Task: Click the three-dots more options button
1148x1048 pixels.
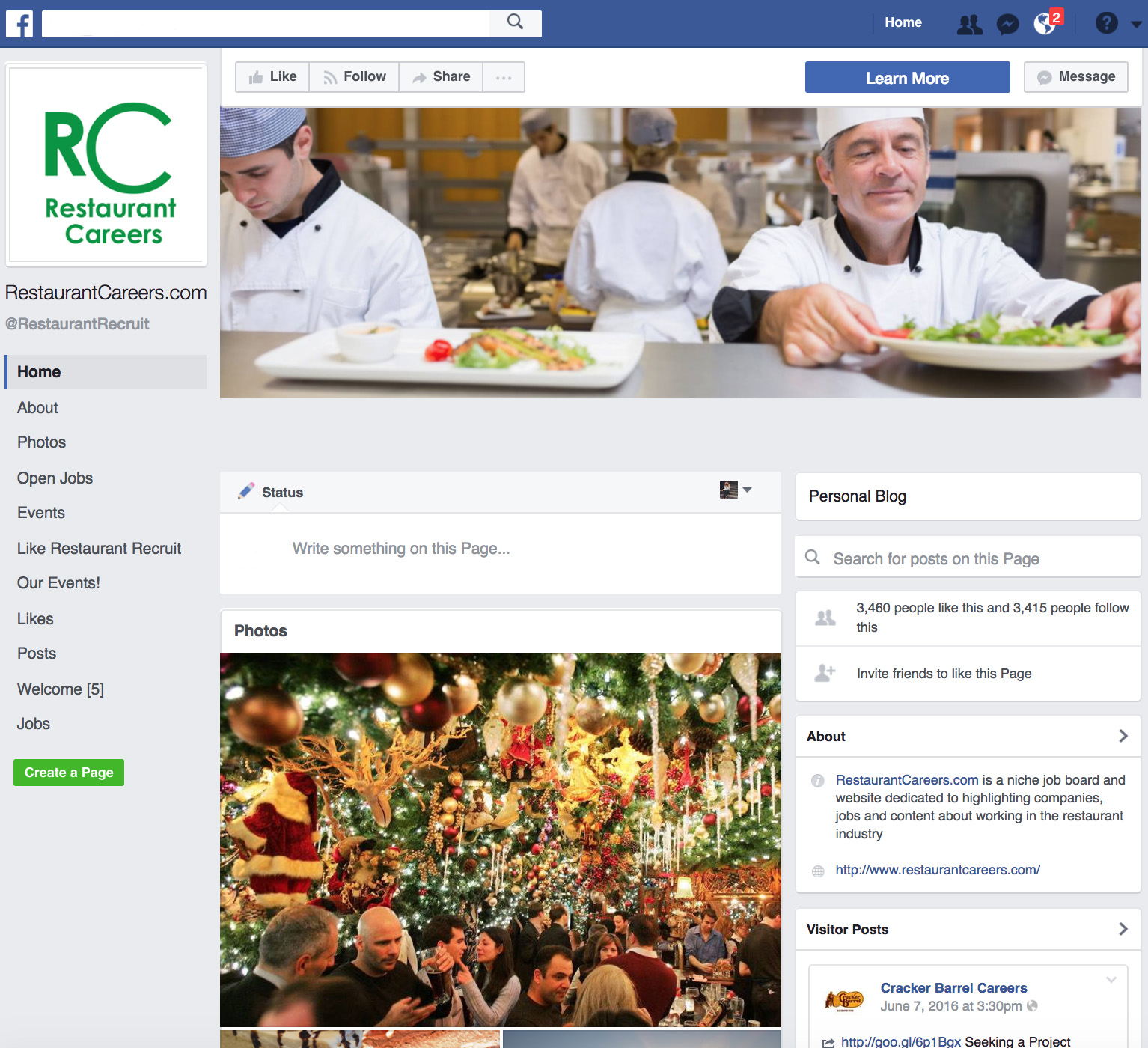Action: 504,77
